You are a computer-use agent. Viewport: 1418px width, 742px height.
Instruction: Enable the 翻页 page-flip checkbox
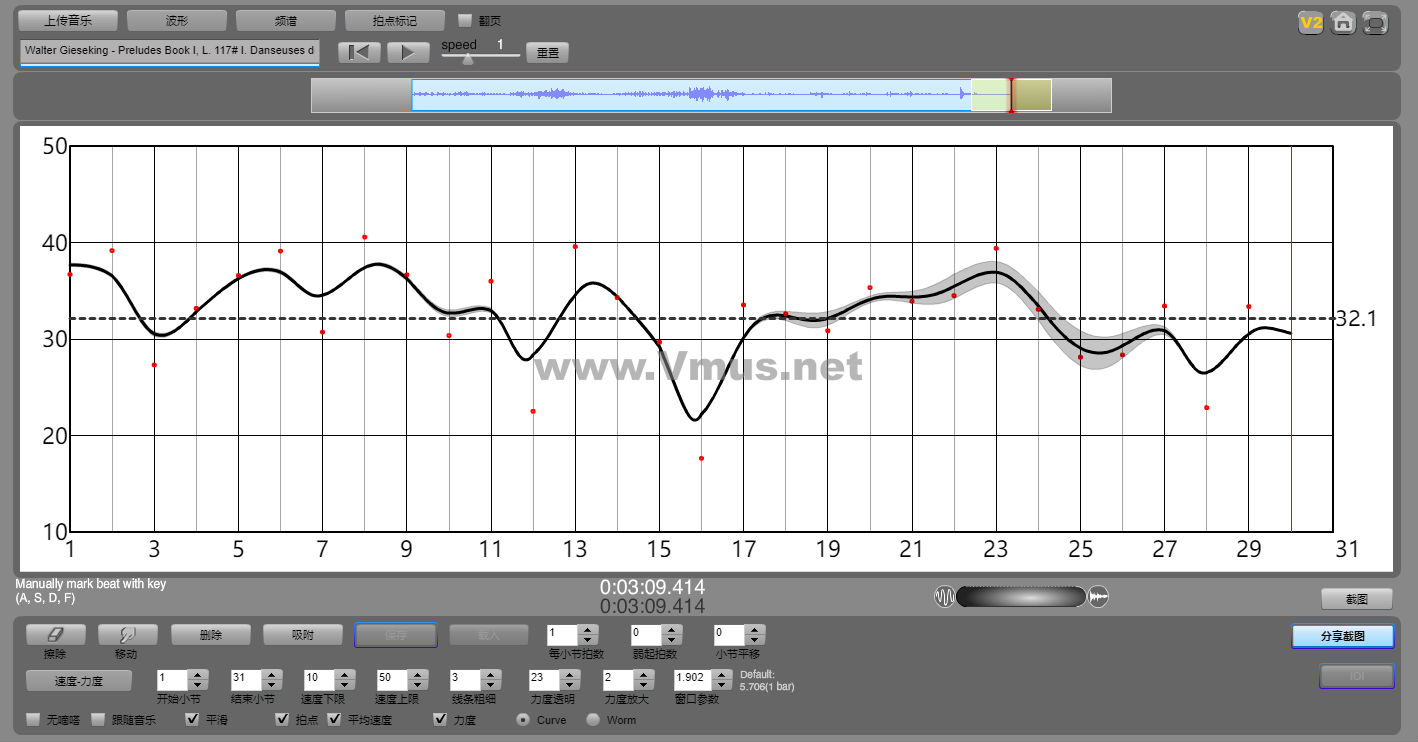465,20
